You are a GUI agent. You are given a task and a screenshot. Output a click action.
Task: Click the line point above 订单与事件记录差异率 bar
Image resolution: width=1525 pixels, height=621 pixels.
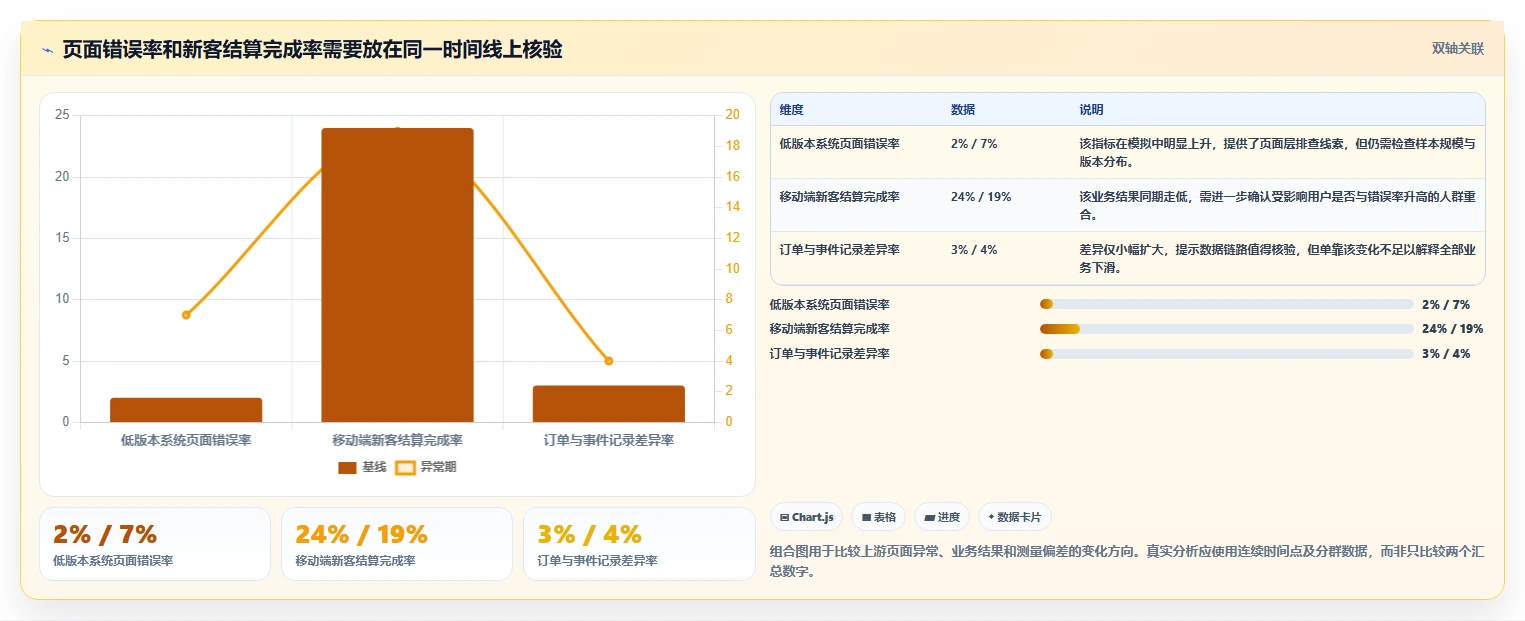[x=608, y=361]
